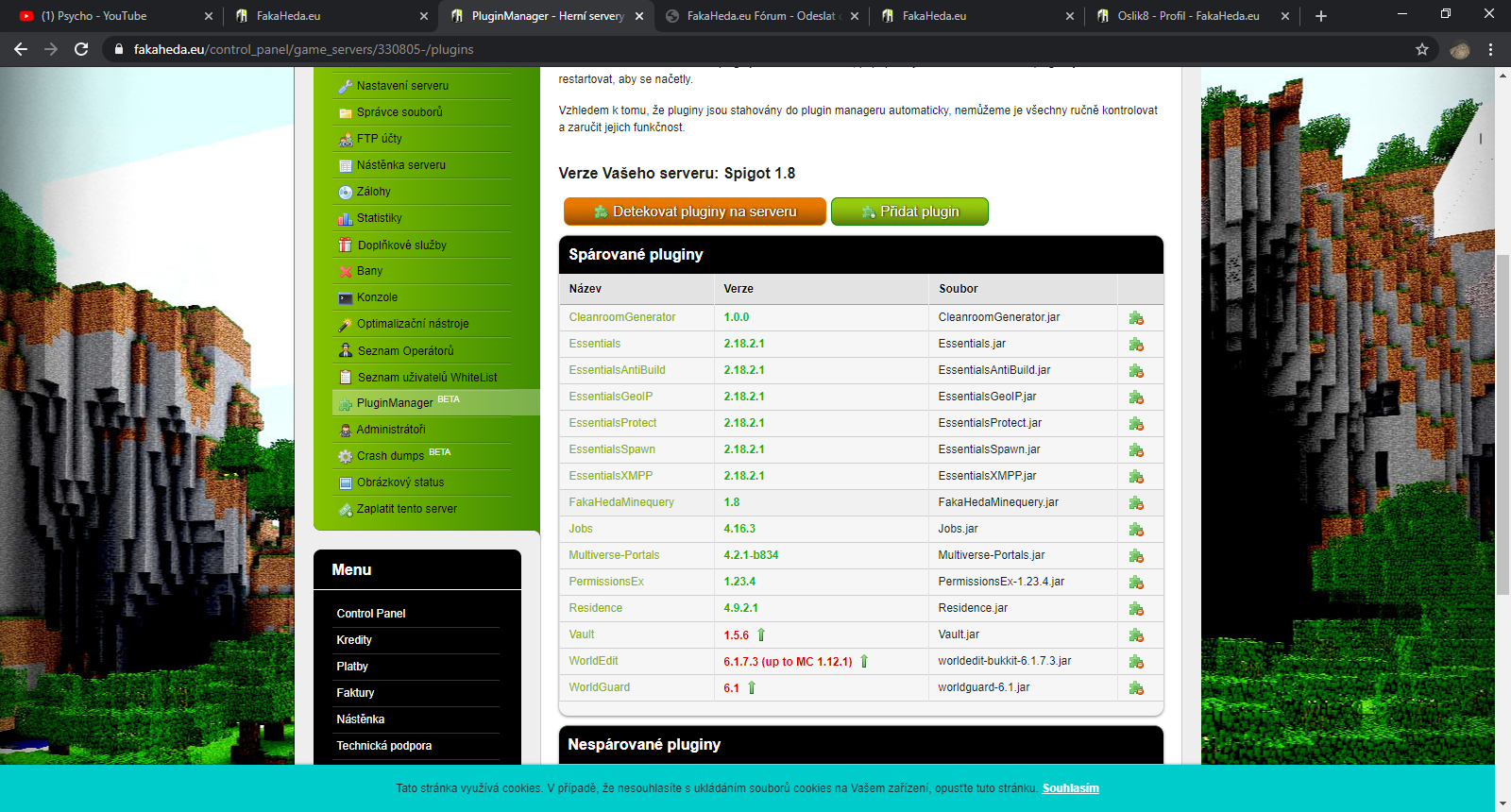Click the page vertical scrollbar
Image resolution: width=1511 pixels, height=812 pixels.
1503,425
